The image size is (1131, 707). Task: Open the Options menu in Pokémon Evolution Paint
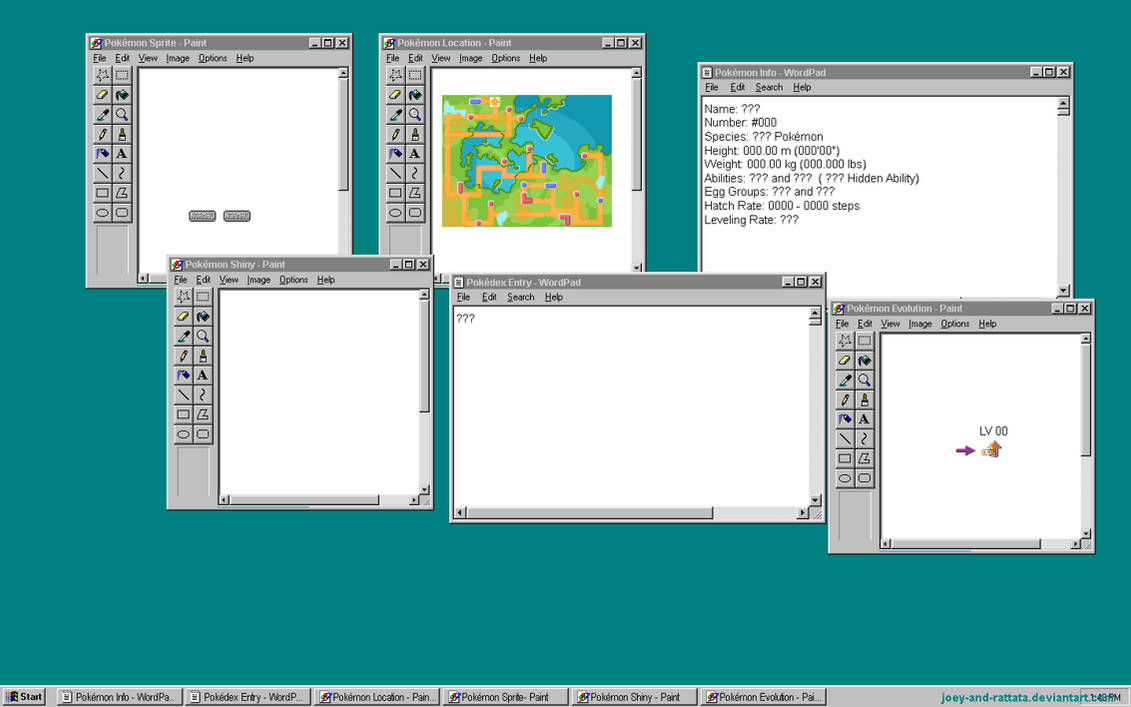click(957, 323)
